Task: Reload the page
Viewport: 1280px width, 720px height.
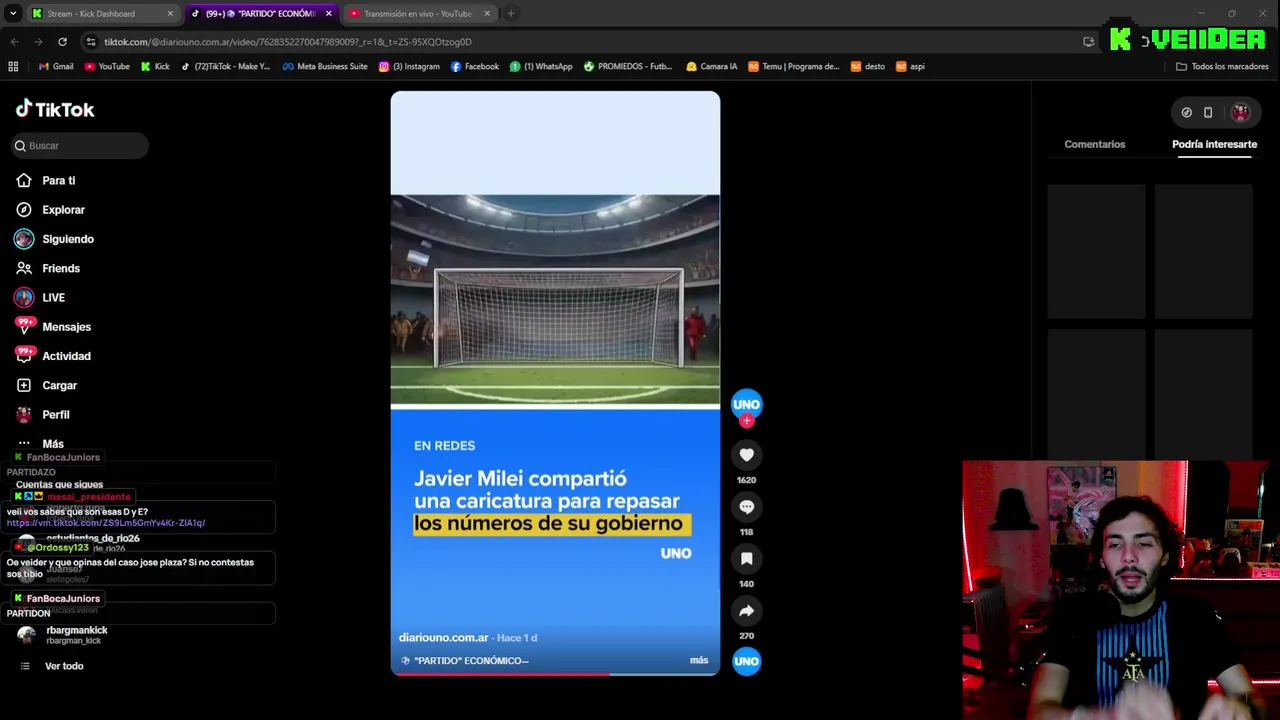Action: click(x=62, y=42)
